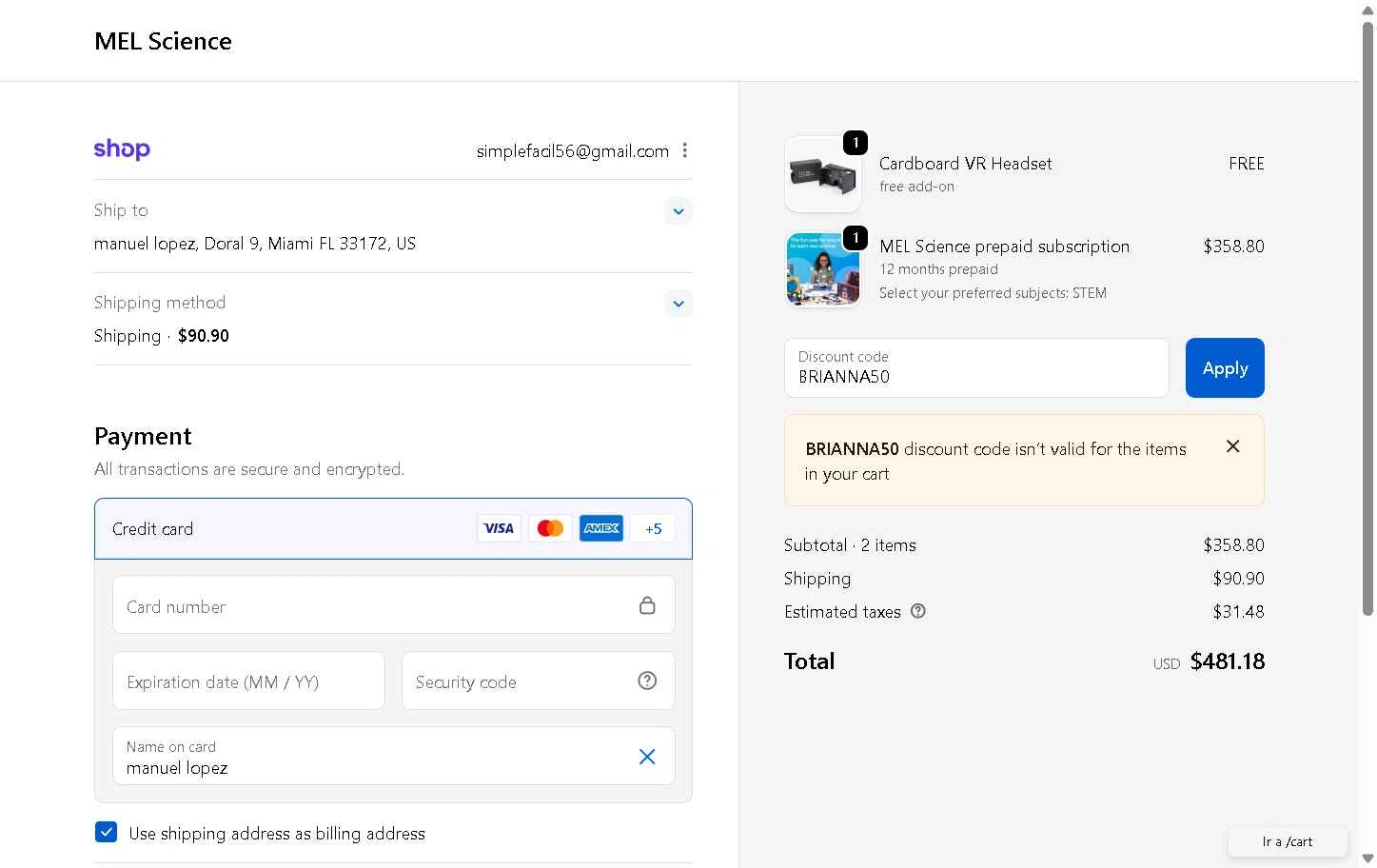The image size is (1377, 868).
Task: Edit the Name on card field
Action: [393, 757]
